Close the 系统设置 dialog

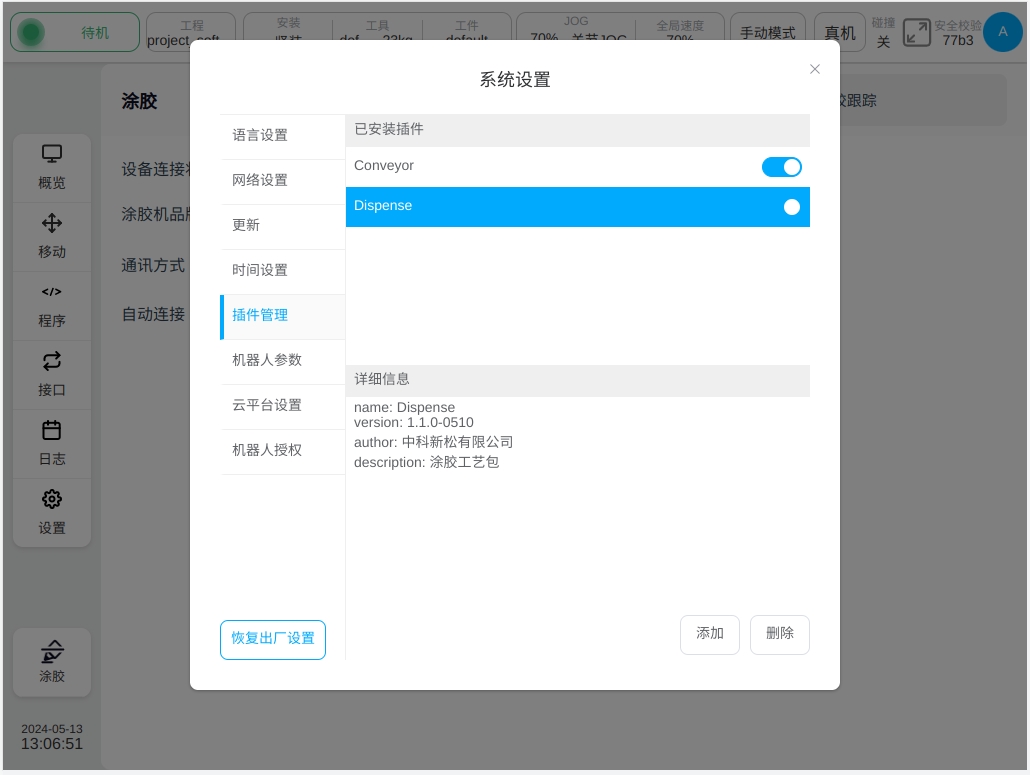tap(815, 69)
